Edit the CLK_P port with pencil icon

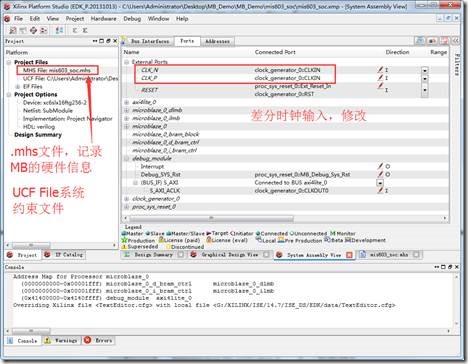pyautogui.click(x=380, y=78)
